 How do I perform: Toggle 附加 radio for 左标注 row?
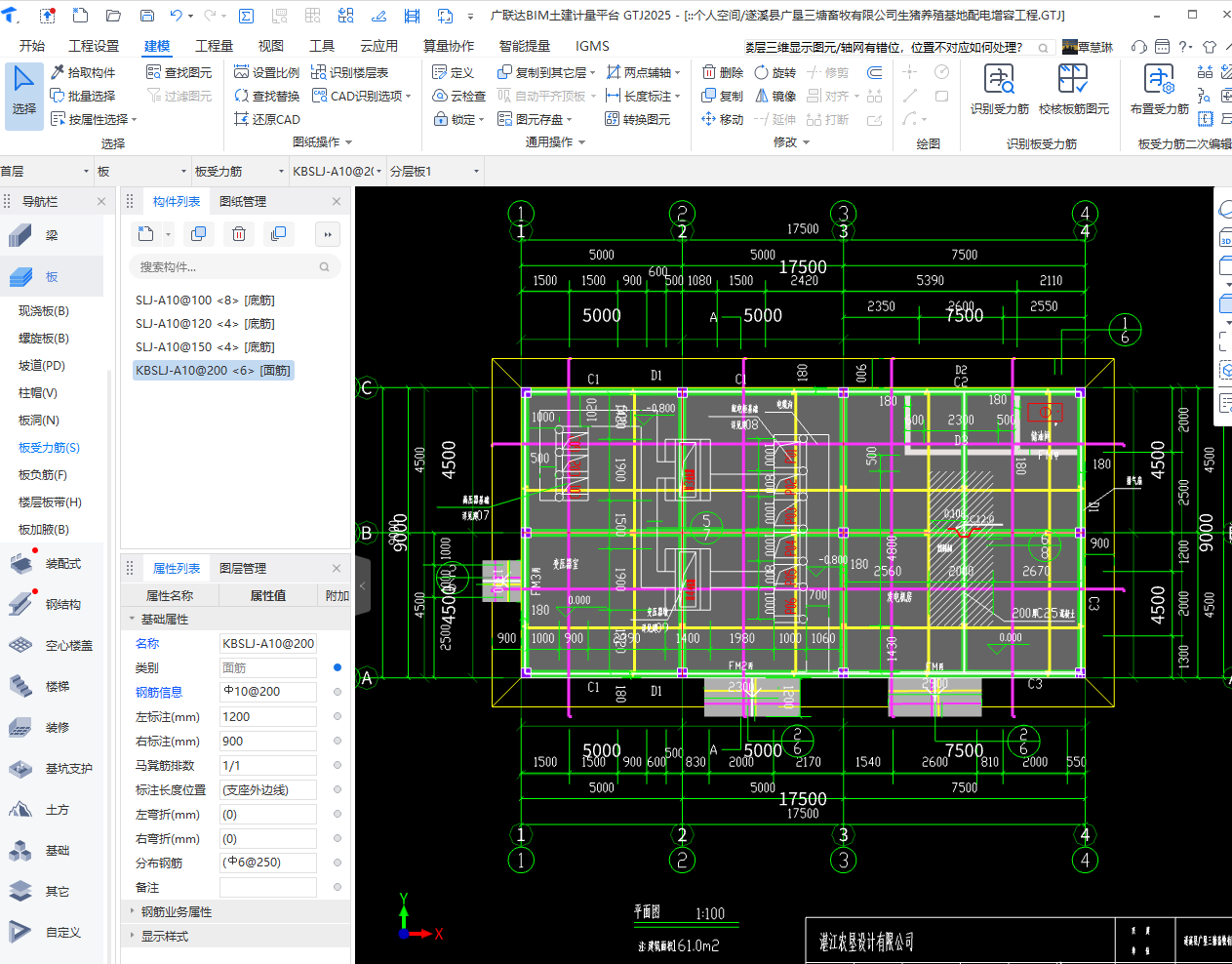338,716
